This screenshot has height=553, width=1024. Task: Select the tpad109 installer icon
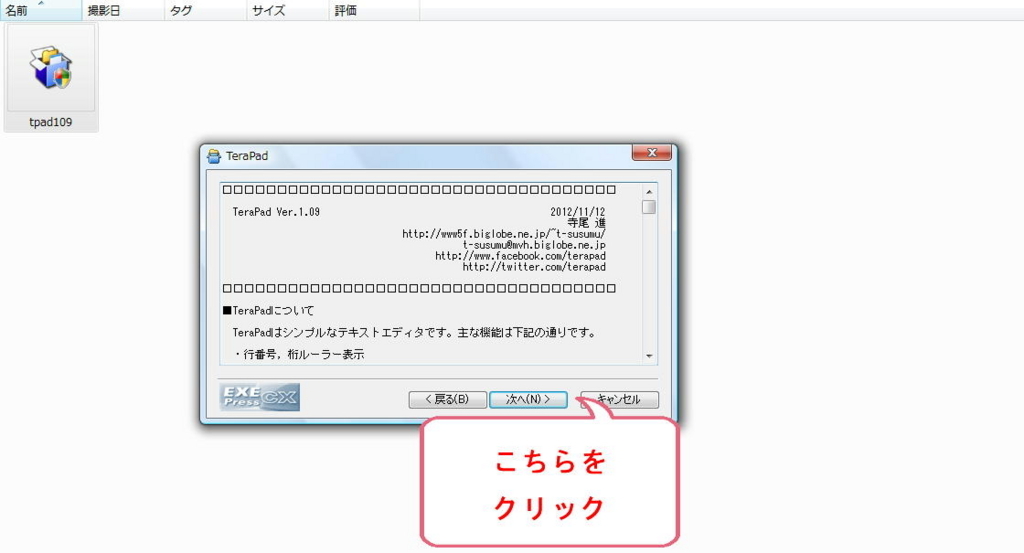51,68
